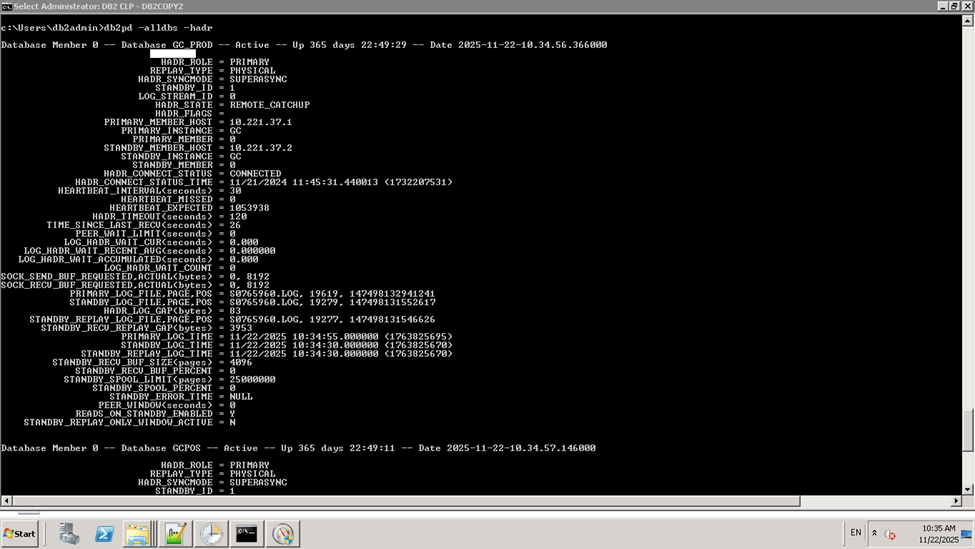975x549 pixels.
Task: Close the DB2 CLP console window
Action: coord(966,6)
